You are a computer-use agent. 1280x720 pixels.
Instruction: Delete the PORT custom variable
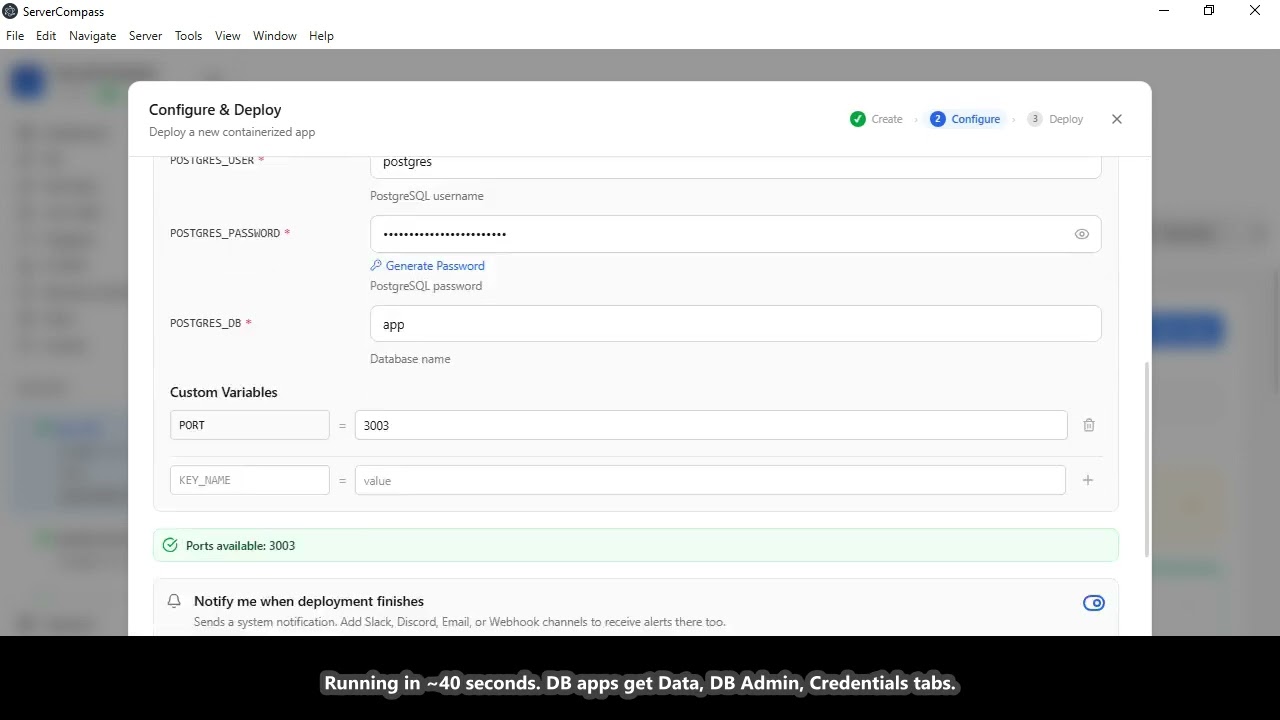1089,425
